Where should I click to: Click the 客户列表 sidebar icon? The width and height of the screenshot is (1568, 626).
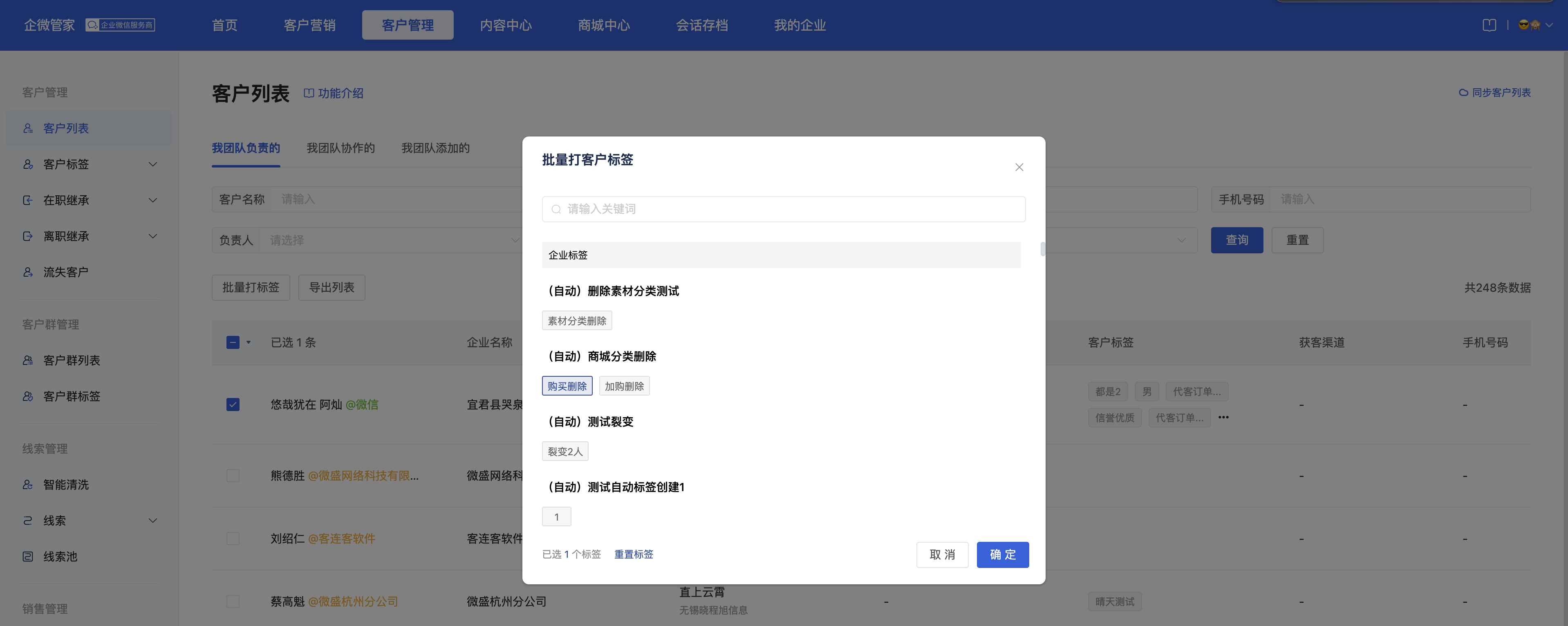click(28, 128)
